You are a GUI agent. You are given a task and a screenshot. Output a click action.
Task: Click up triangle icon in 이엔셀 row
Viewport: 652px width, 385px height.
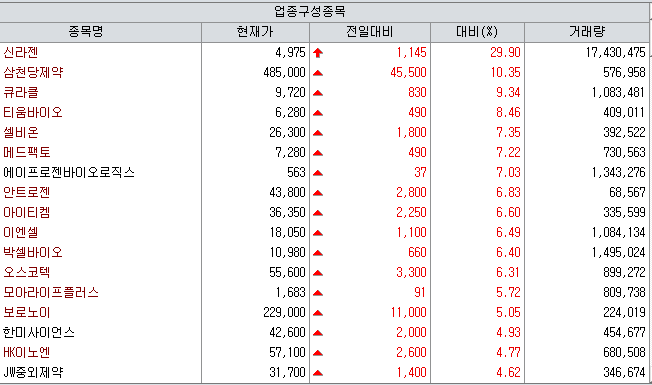coord(318,233)
